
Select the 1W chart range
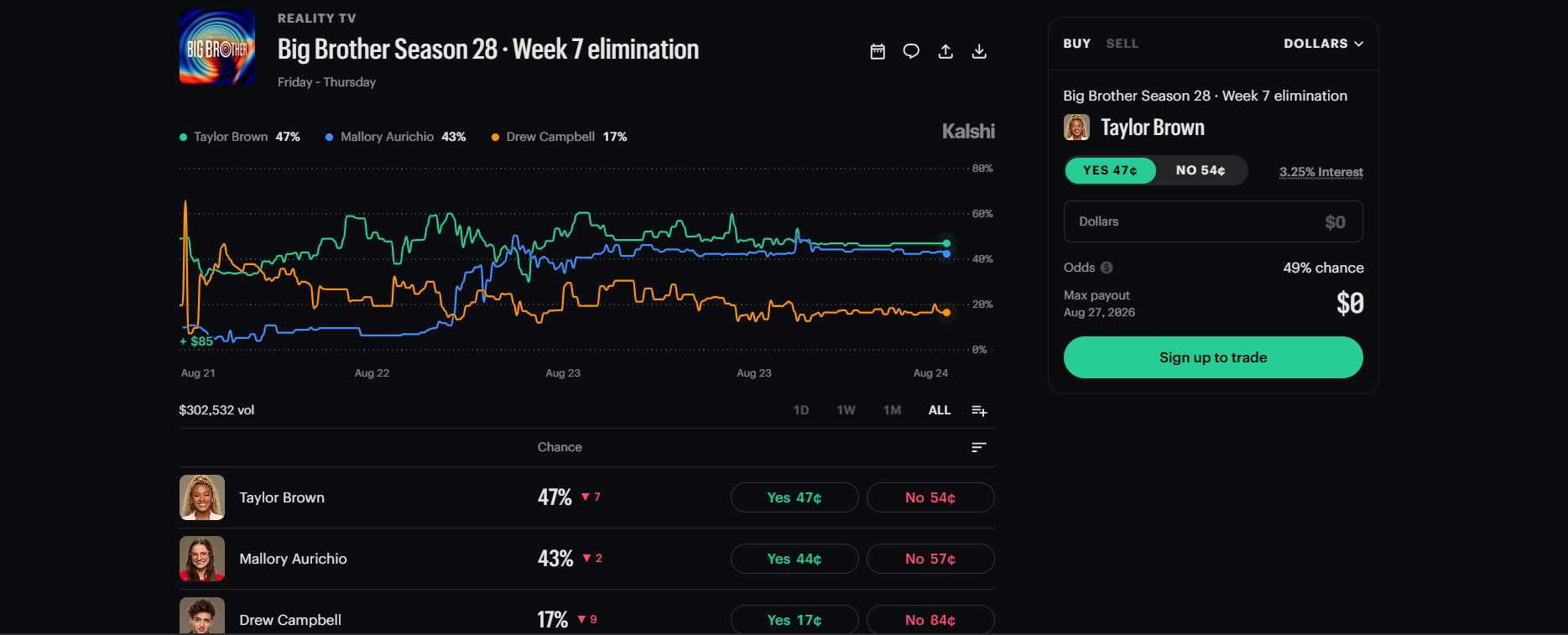[846, 410]
